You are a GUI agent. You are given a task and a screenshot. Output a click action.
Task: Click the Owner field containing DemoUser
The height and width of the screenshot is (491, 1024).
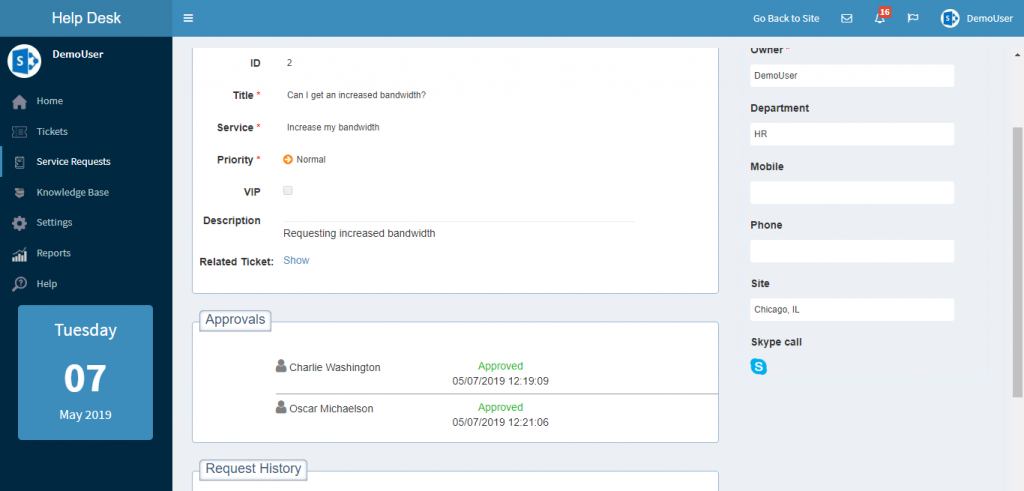pos(852,76)
